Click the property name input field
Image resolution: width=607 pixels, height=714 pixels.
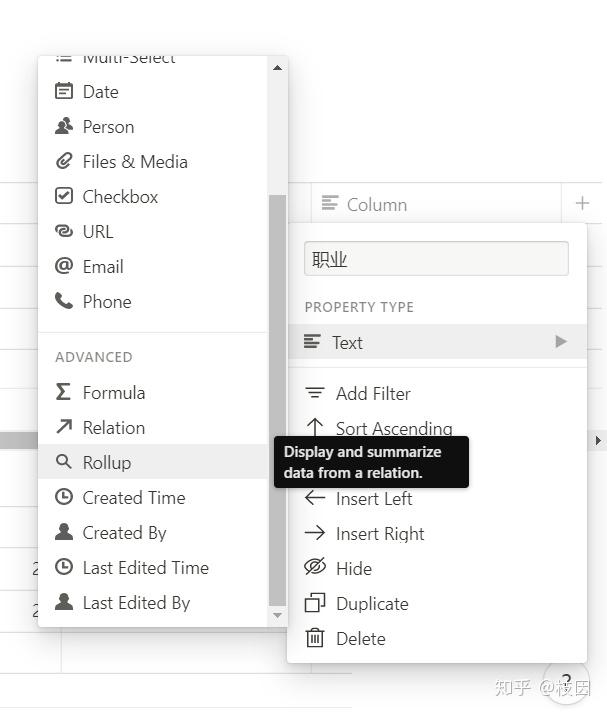point(436,259)
